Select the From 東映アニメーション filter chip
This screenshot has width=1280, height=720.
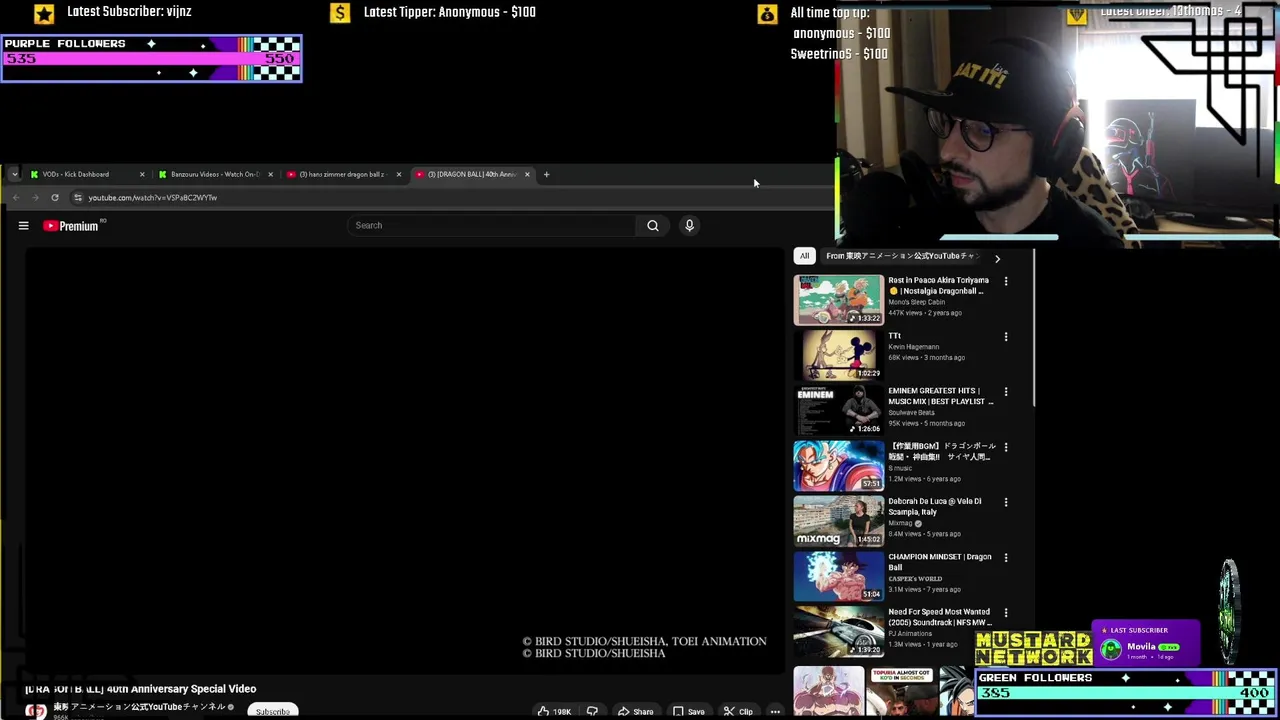900,256
